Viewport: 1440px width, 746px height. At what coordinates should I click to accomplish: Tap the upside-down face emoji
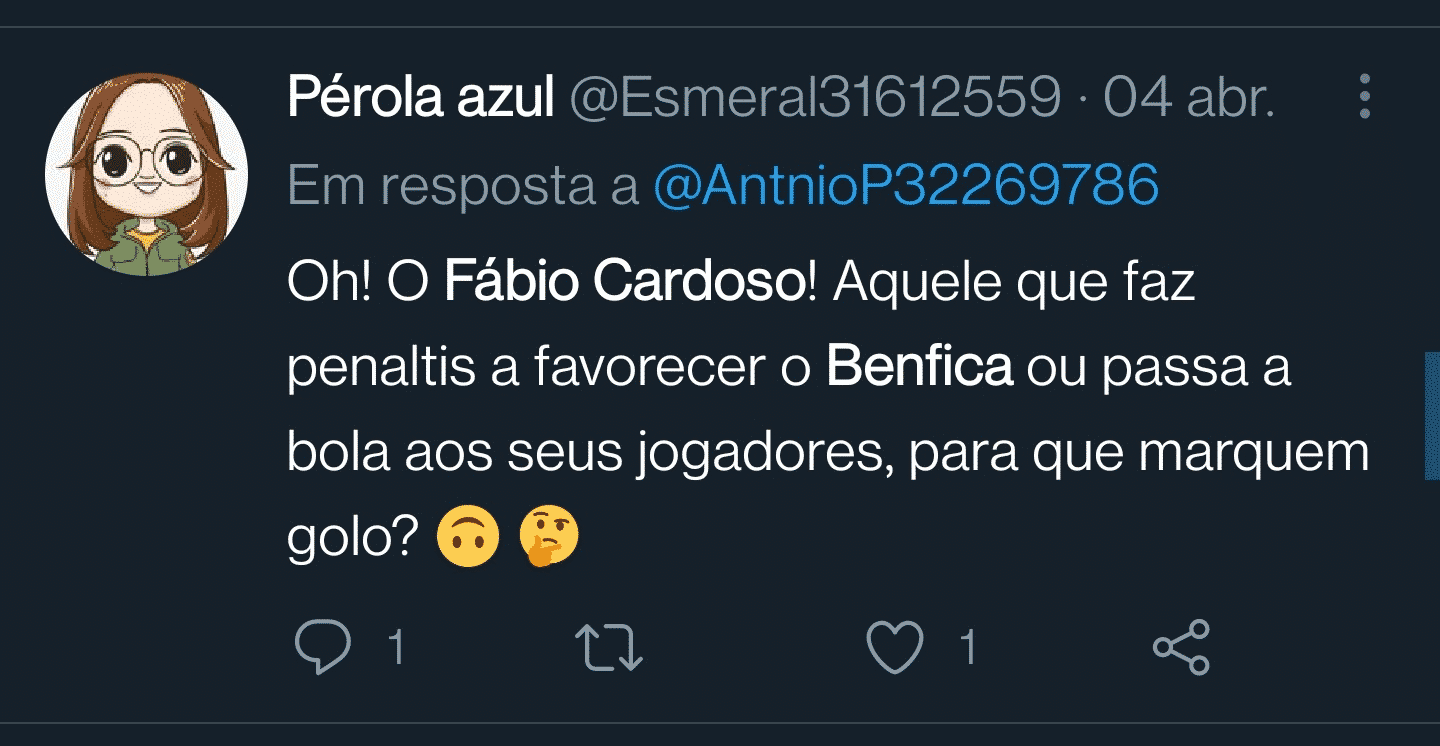(x=468, y=540)
